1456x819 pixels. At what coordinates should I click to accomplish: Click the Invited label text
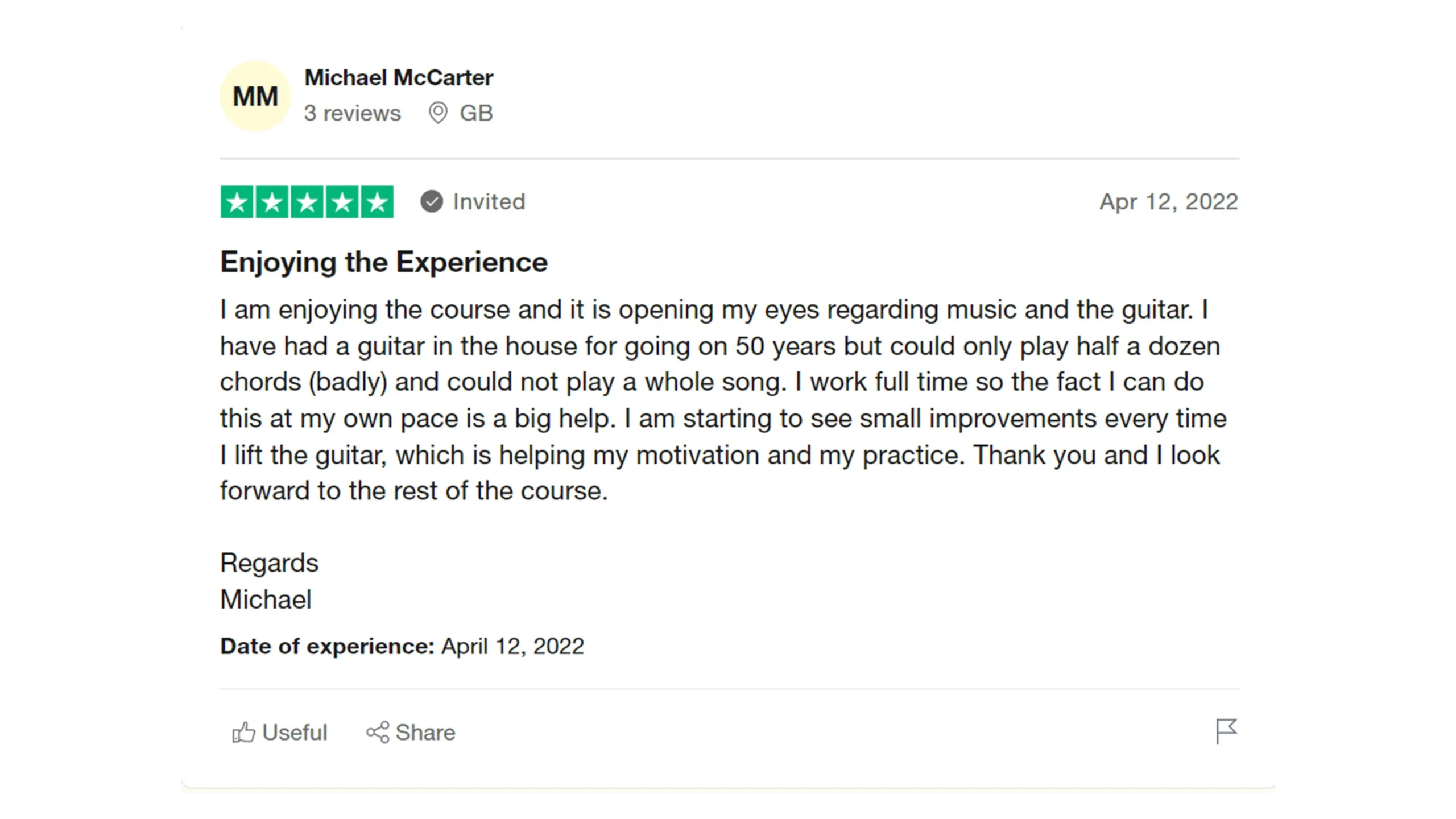pos(489,202)
